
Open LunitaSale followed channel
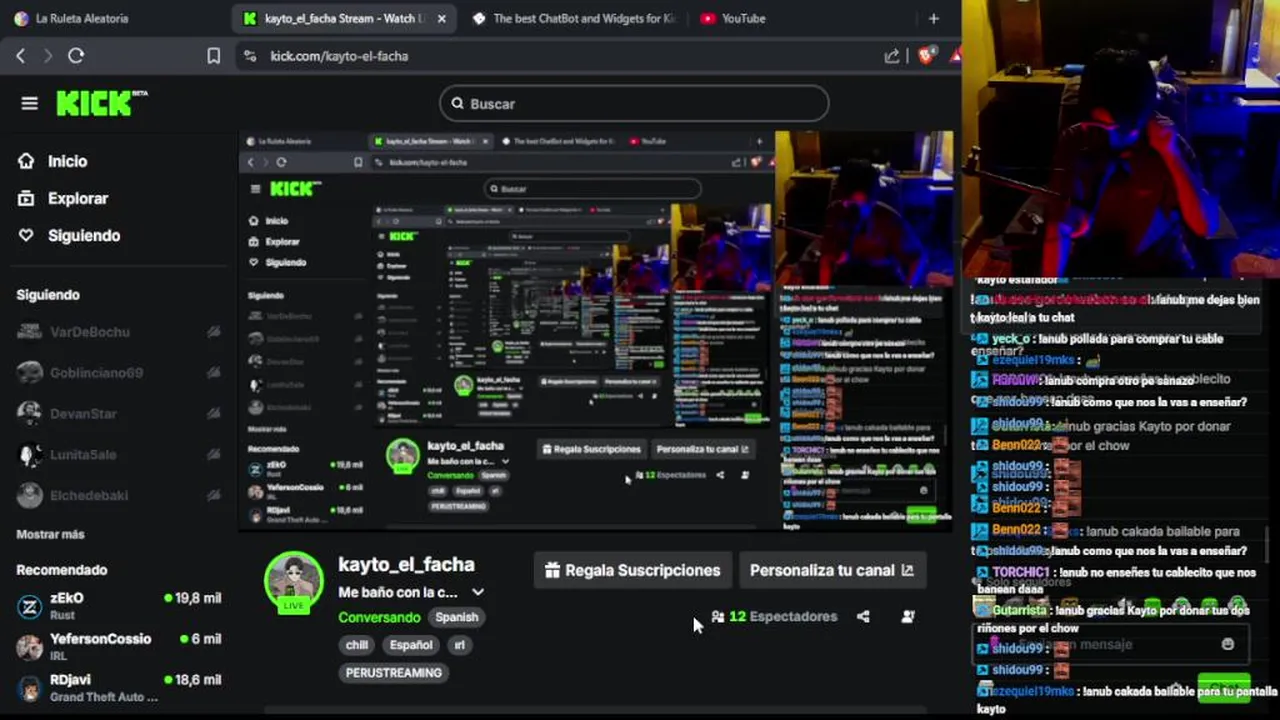click(x=83, y=454)
